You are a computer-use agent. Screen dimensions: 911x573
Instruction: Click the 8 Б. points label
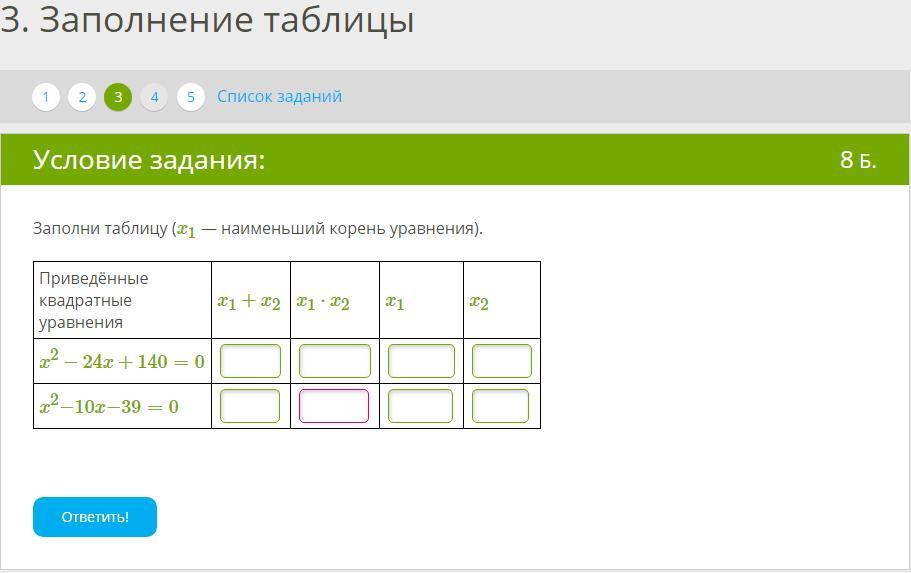858,160
